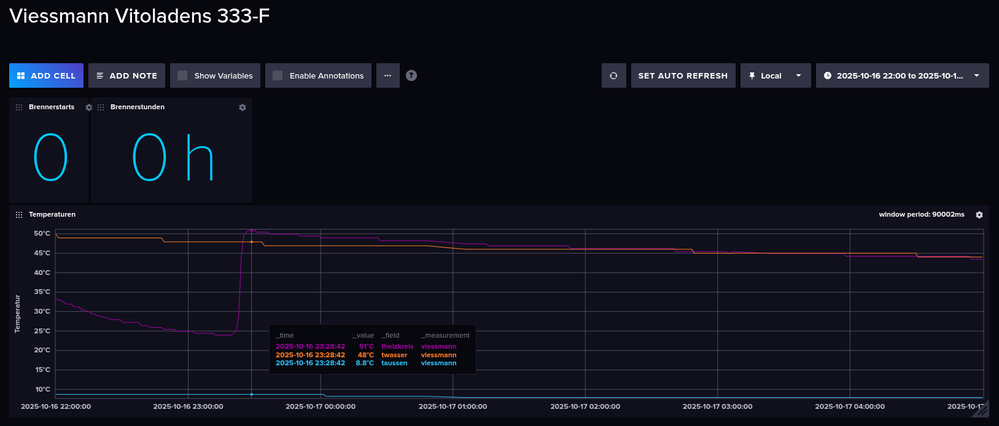Open the Brennerstunden cell settings gear
Viewport: 999px width, 426px height.
coord(242,107)
